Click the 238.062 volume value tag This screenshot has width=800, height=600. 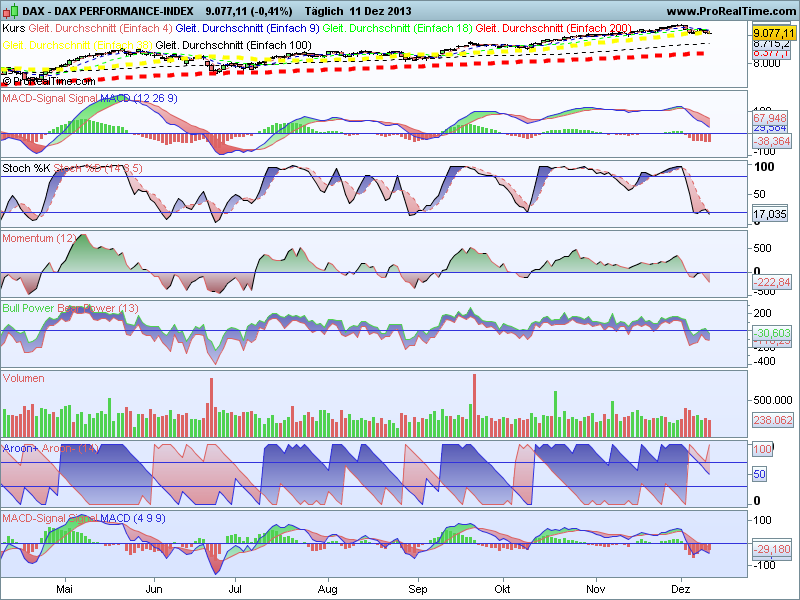coord(773,420)
